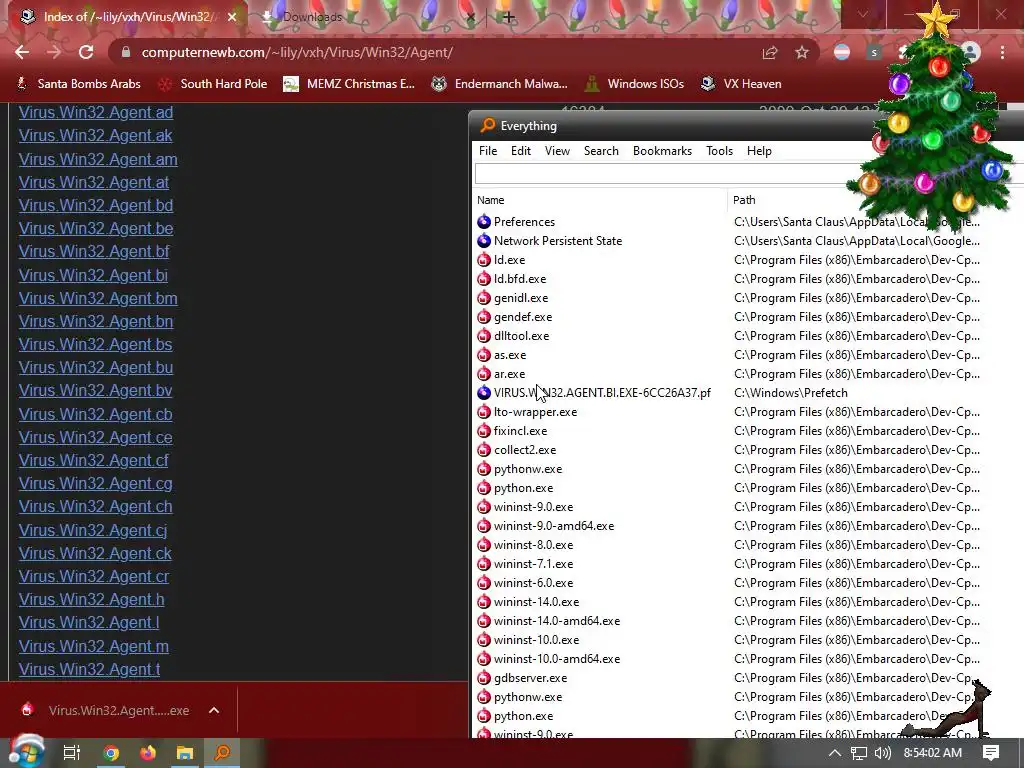Screen dimensions: 1024x768
Task: Open a new browser tab with plus
Action: pos(509,17)
